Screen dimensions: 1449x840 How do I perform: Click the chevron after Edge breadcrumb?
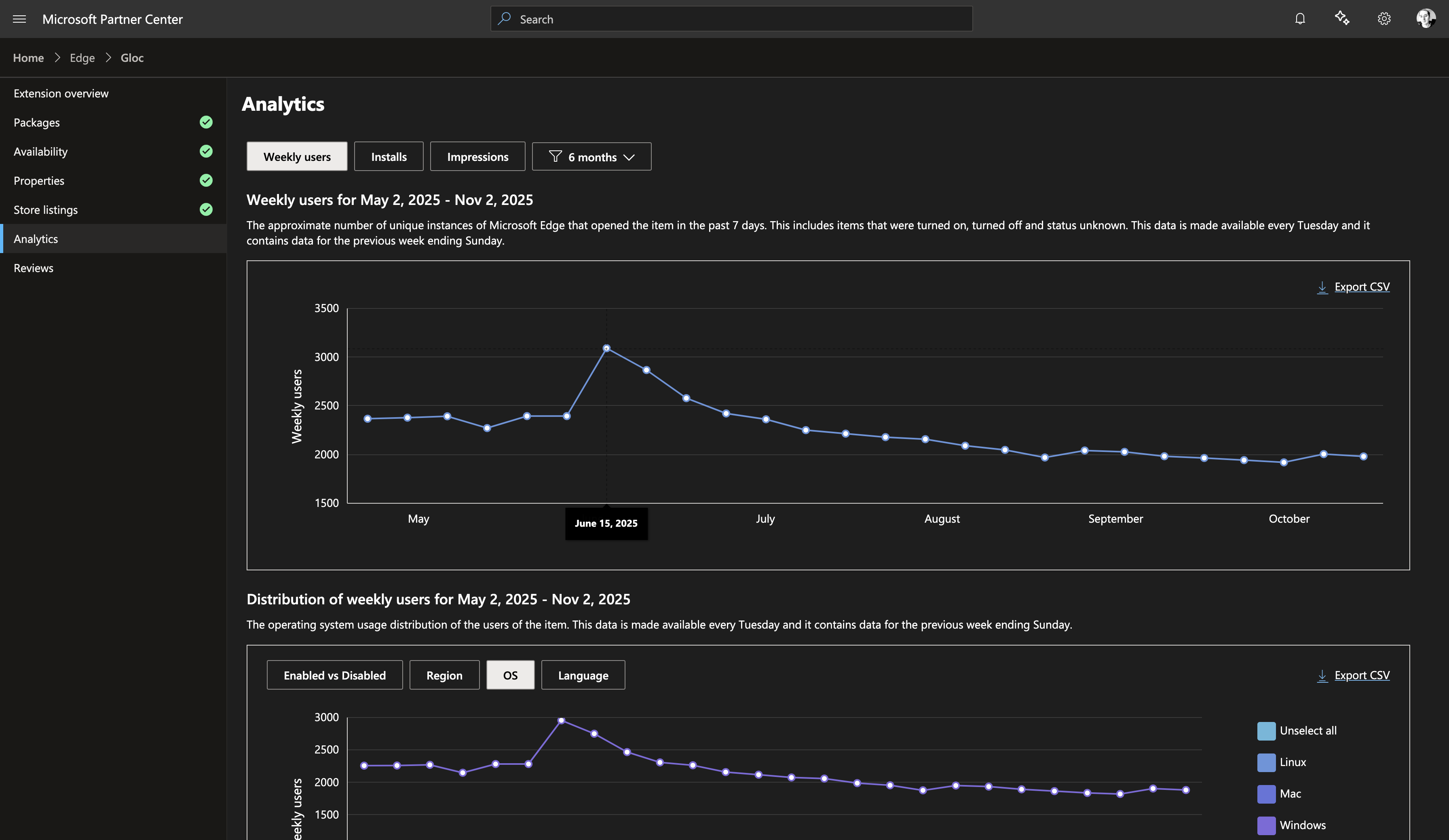(x=108, y=58)
